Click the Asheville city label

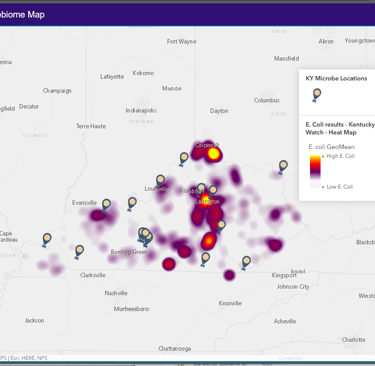285,321
